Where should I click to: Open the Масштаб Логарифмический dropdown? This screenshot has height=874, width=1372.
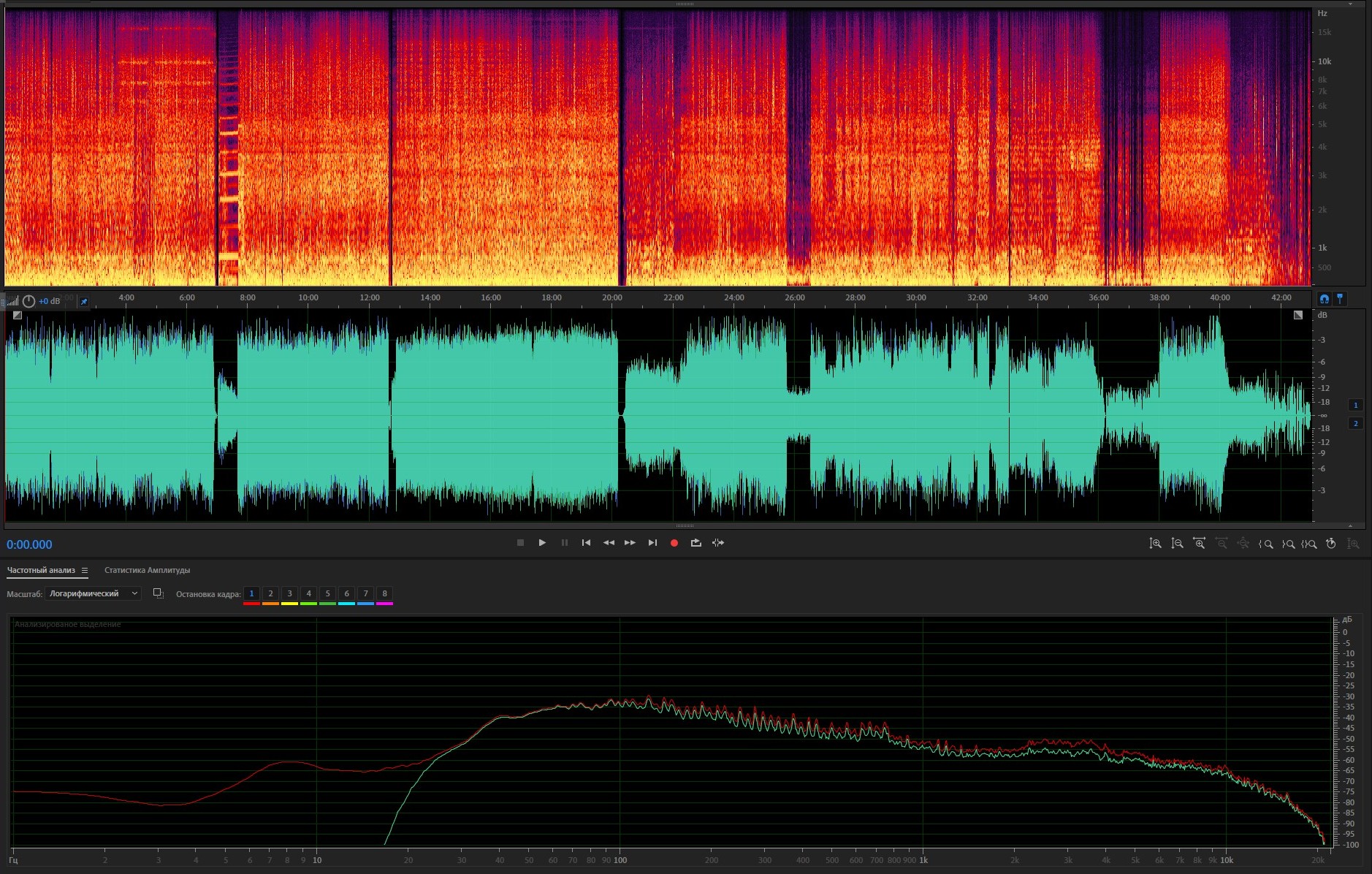tap(93, 593)
